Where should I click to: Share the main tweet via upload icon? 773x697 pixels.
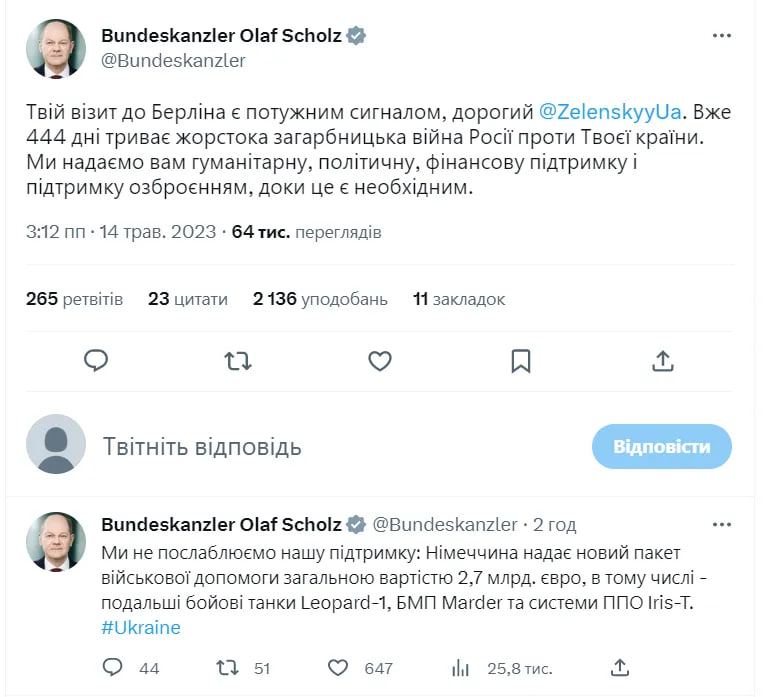[x=662, y=360]
